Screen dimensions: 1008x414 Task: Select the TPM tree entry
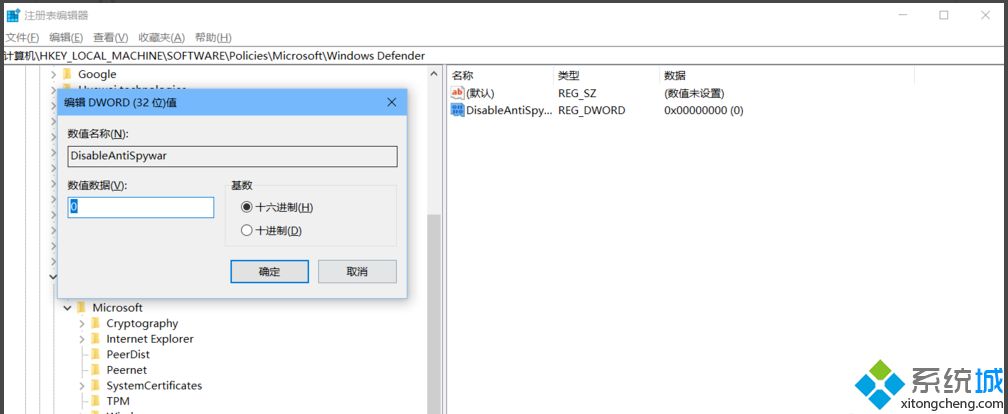(118, 401)
